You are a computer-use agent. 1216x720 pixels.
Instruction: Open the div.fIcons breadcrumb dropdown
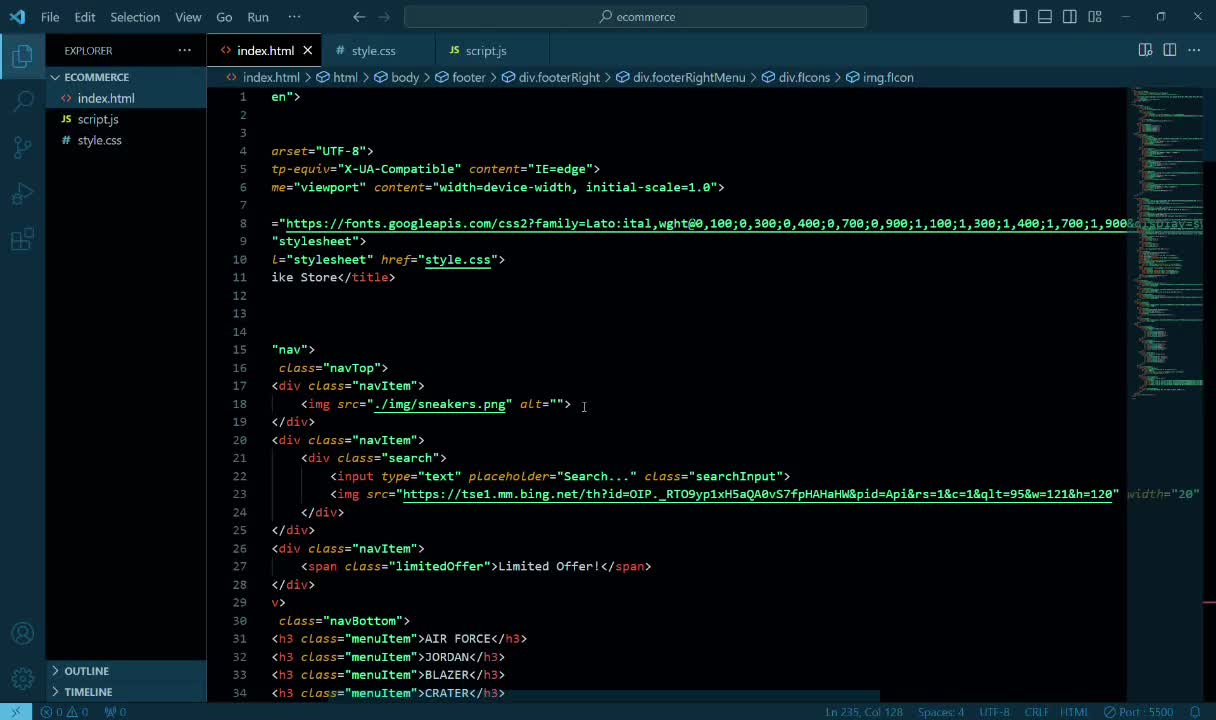click(796, 77)
